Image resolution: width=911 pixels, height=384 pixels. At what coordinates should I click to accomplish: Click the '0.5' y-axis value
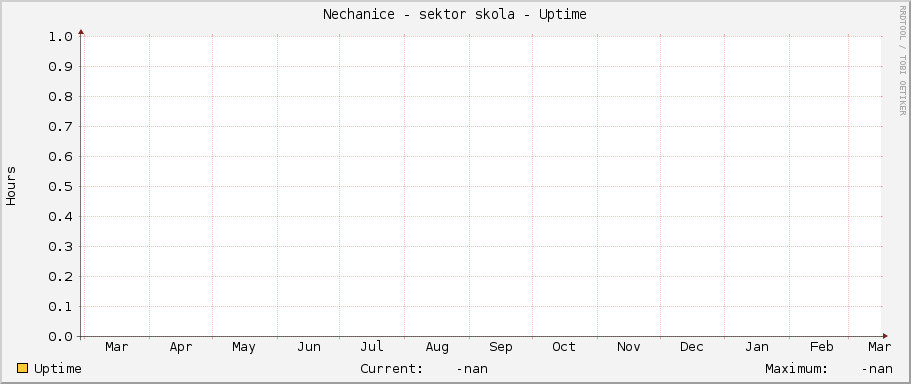pyautogui.click(x=60, y=186)
